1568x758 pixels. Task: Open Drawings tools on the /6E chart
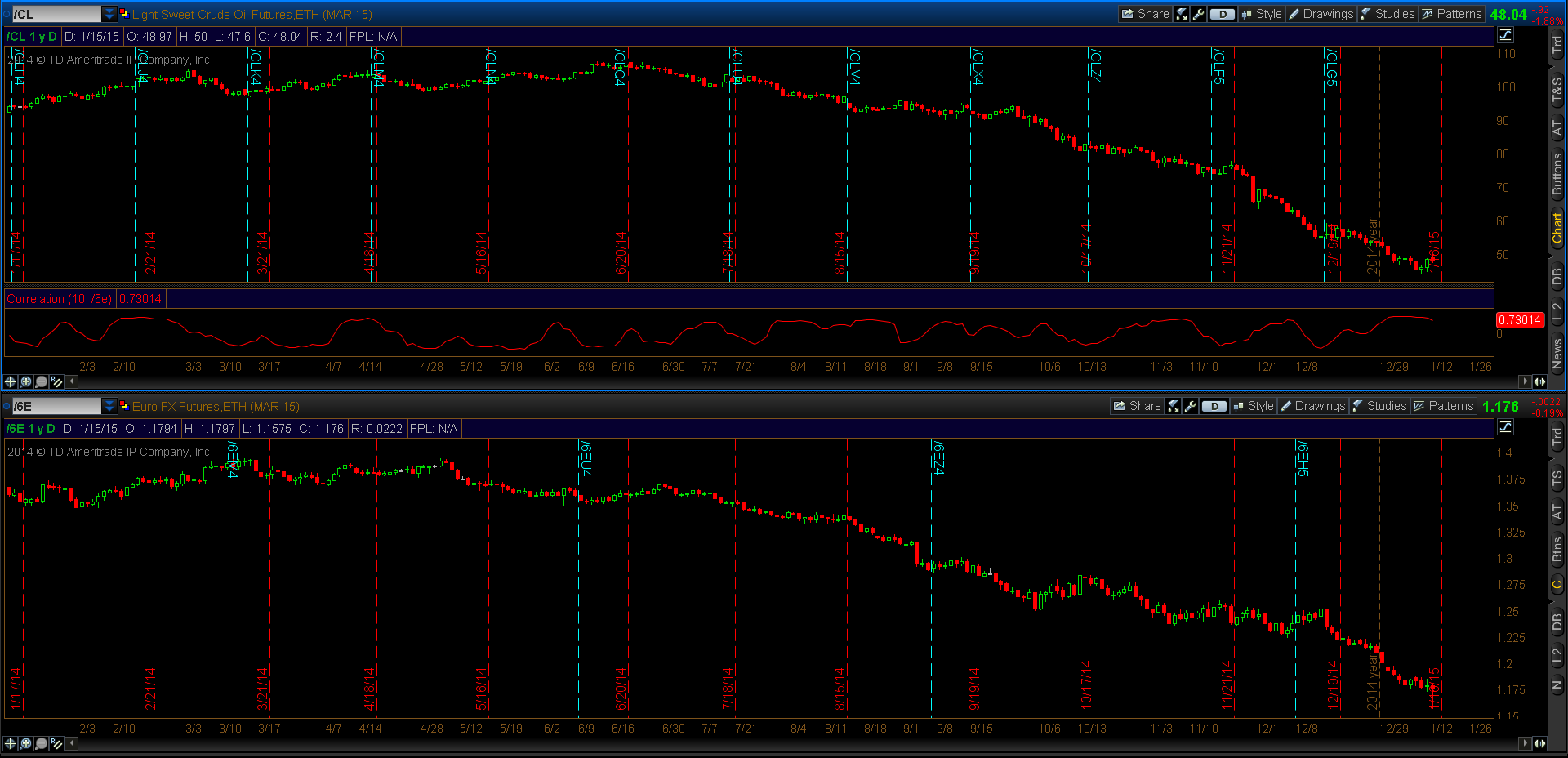pyautogui.click(x=1312, y=406)
